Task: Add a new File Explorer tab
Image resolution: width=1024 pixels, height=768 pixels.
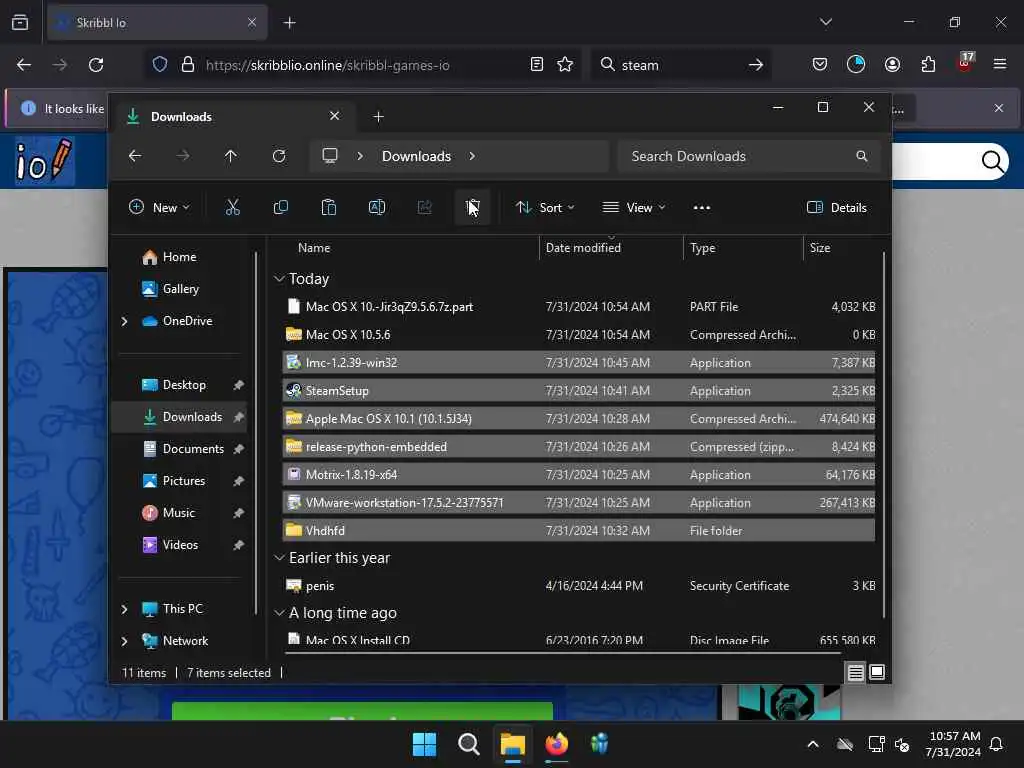Action: tap(378, 117)
